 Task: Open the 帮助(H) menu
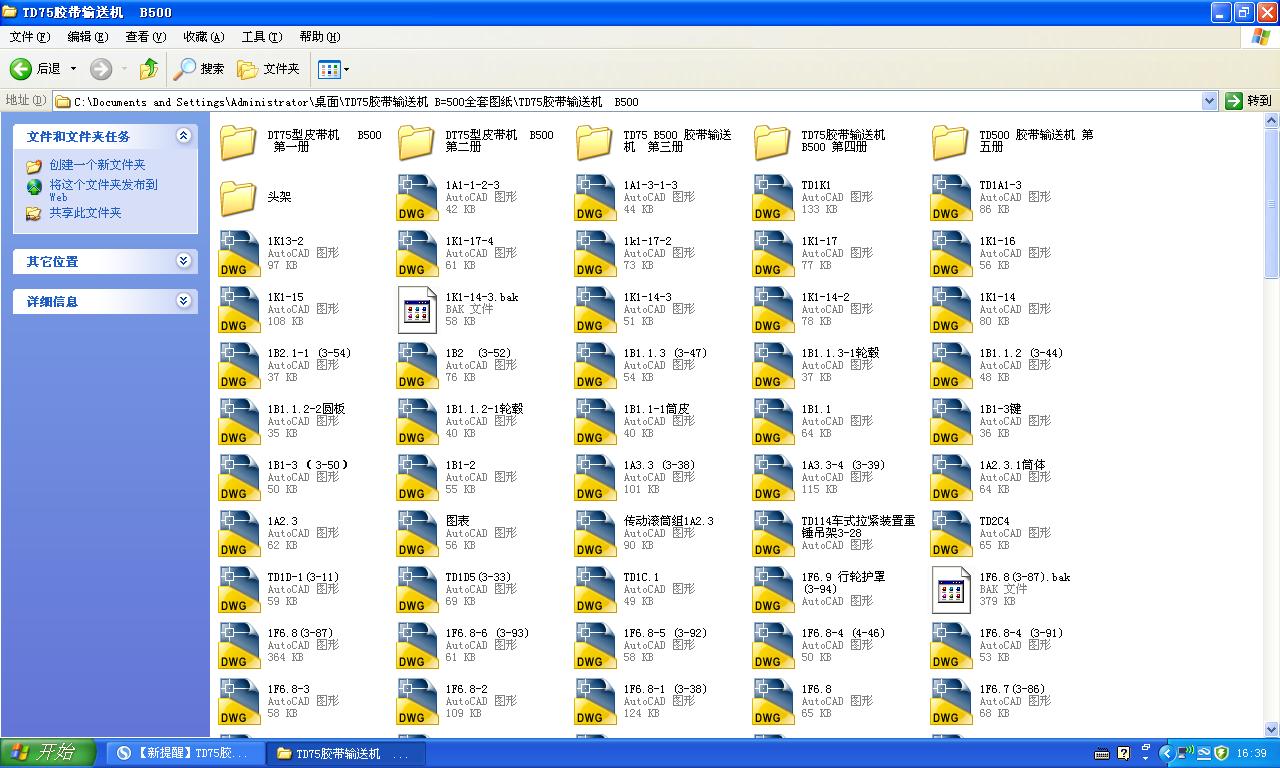[320, 37]
